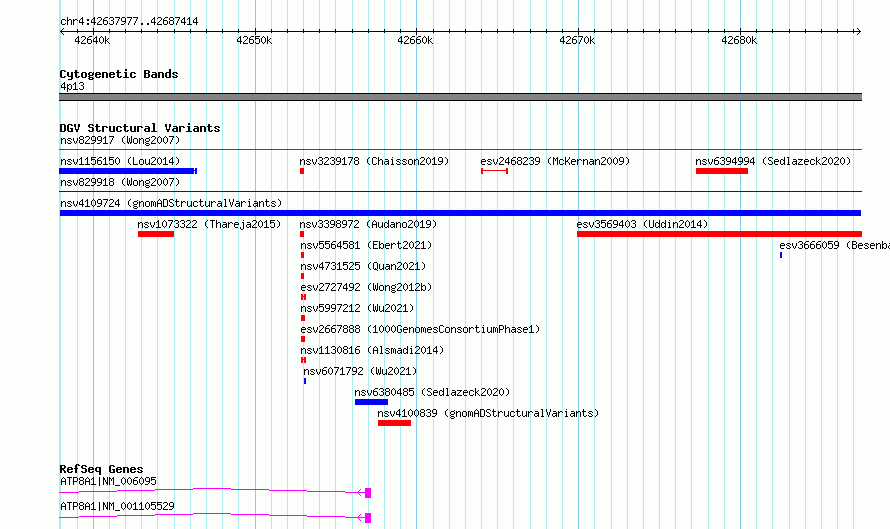Click esv2667888 1000GenomesConsortiumPhase1 label
This screenshot has width=890, height=529.
[x=420, y=329]
